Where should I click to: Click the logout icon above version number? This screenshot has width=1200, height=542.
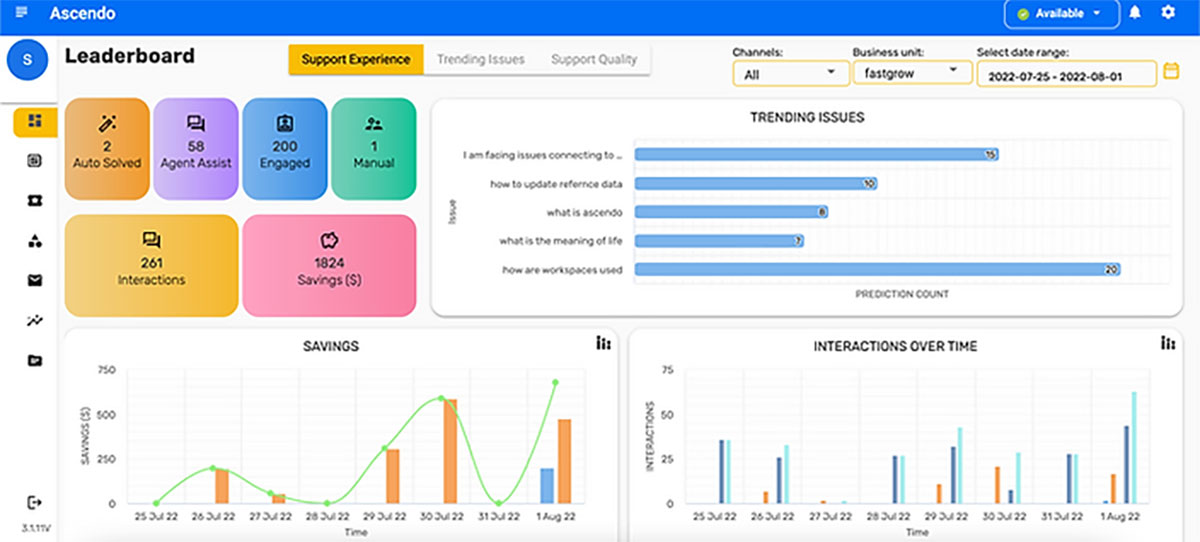pos(35,501)
